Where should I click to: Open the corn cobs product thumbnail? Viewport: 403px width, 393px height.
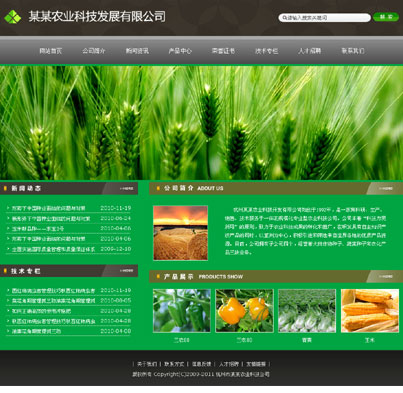coord(370,311)
